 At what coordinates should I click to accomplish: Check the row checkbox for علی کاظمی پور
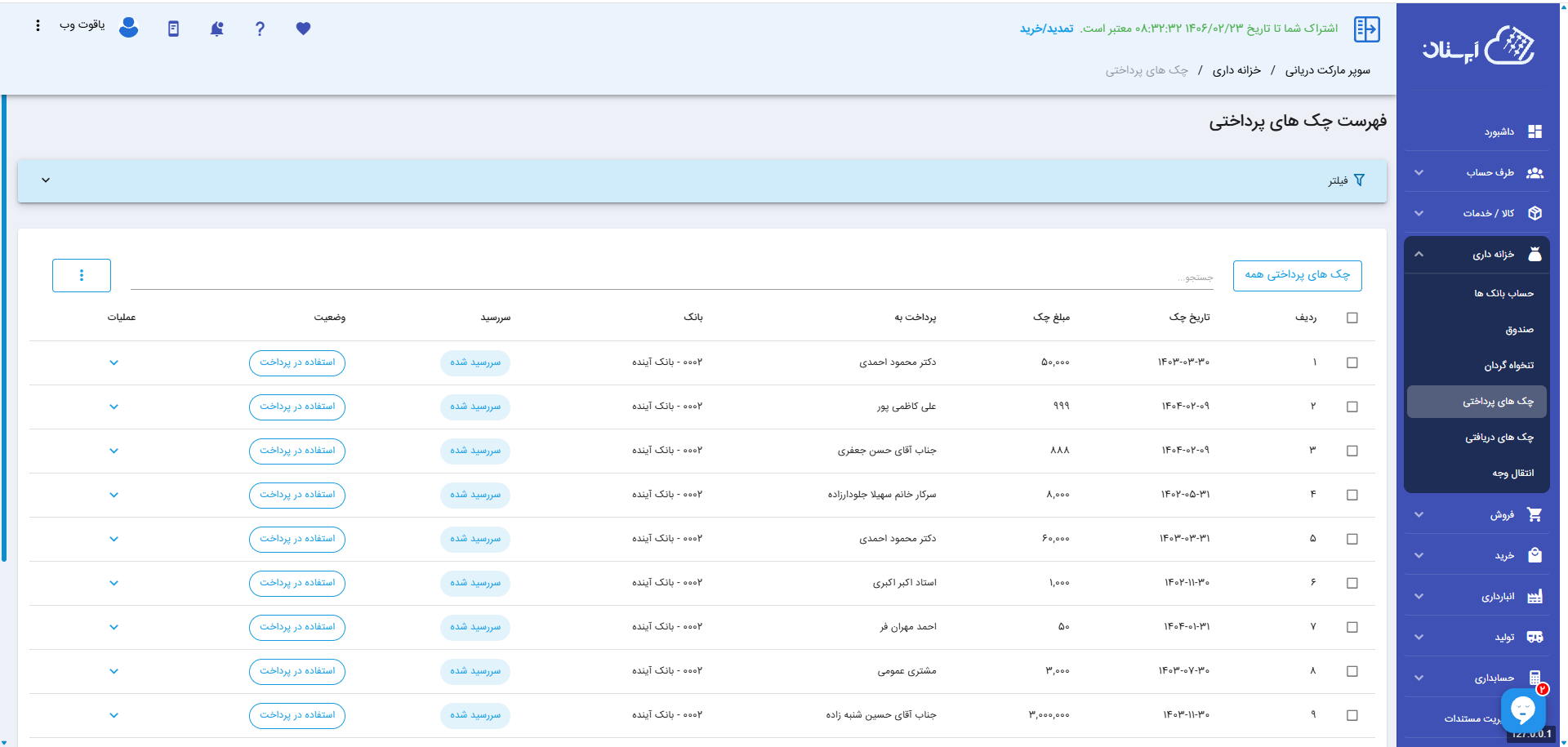coord(1352,407)
